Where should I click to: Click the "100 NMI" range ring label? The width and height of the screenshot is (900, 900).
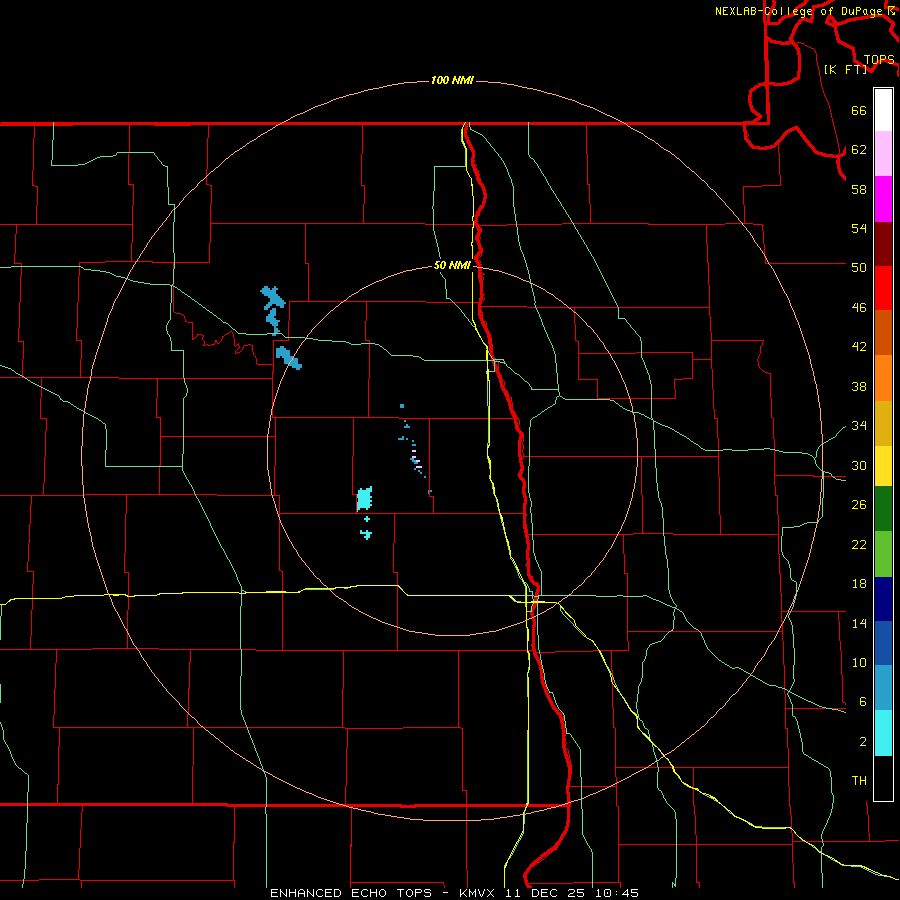coord(452,80)
